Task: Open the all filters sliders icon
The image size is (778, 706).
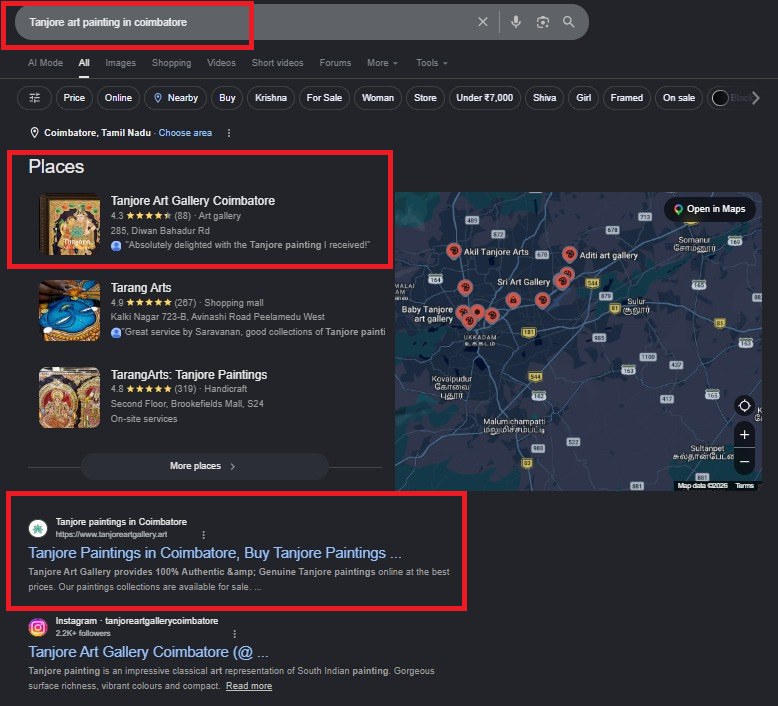Action: (x=35, y=98)
